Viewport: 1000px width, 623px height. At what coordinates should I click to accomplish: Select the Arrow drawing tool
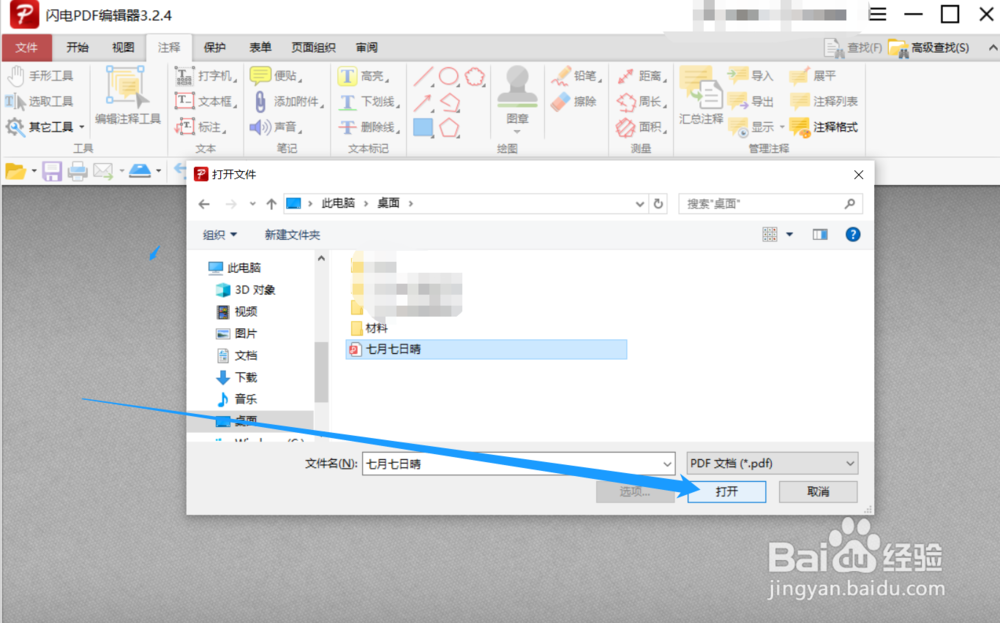pos(423,102)
